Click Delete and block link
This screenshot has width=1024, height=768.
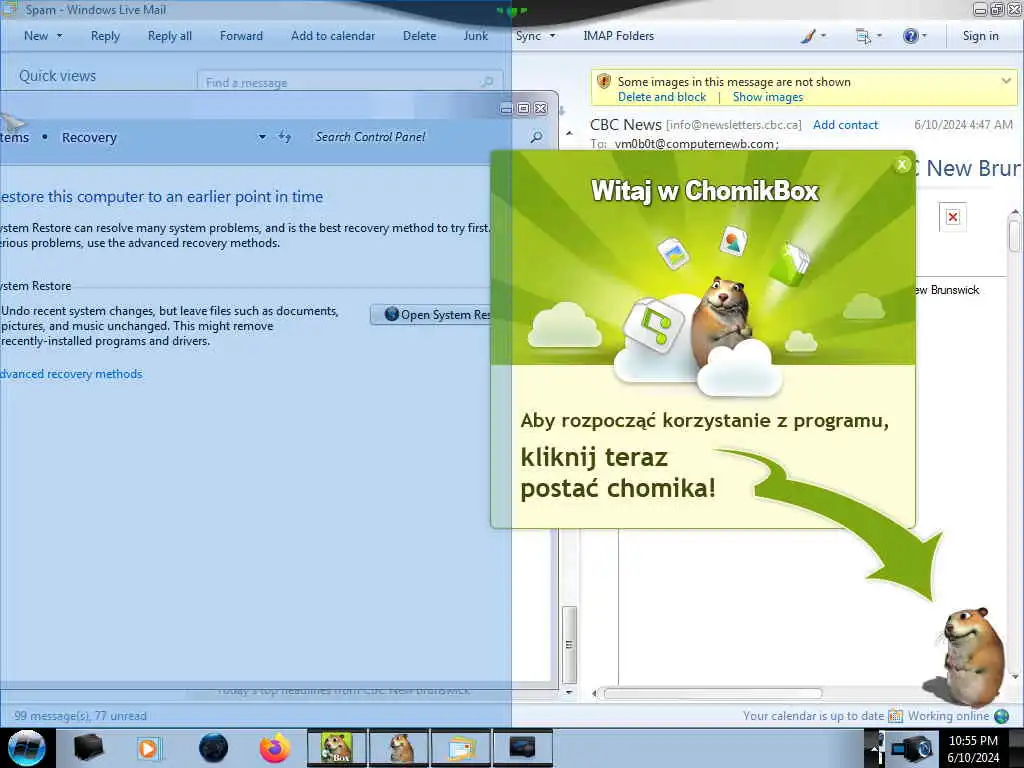coord(662,97)
